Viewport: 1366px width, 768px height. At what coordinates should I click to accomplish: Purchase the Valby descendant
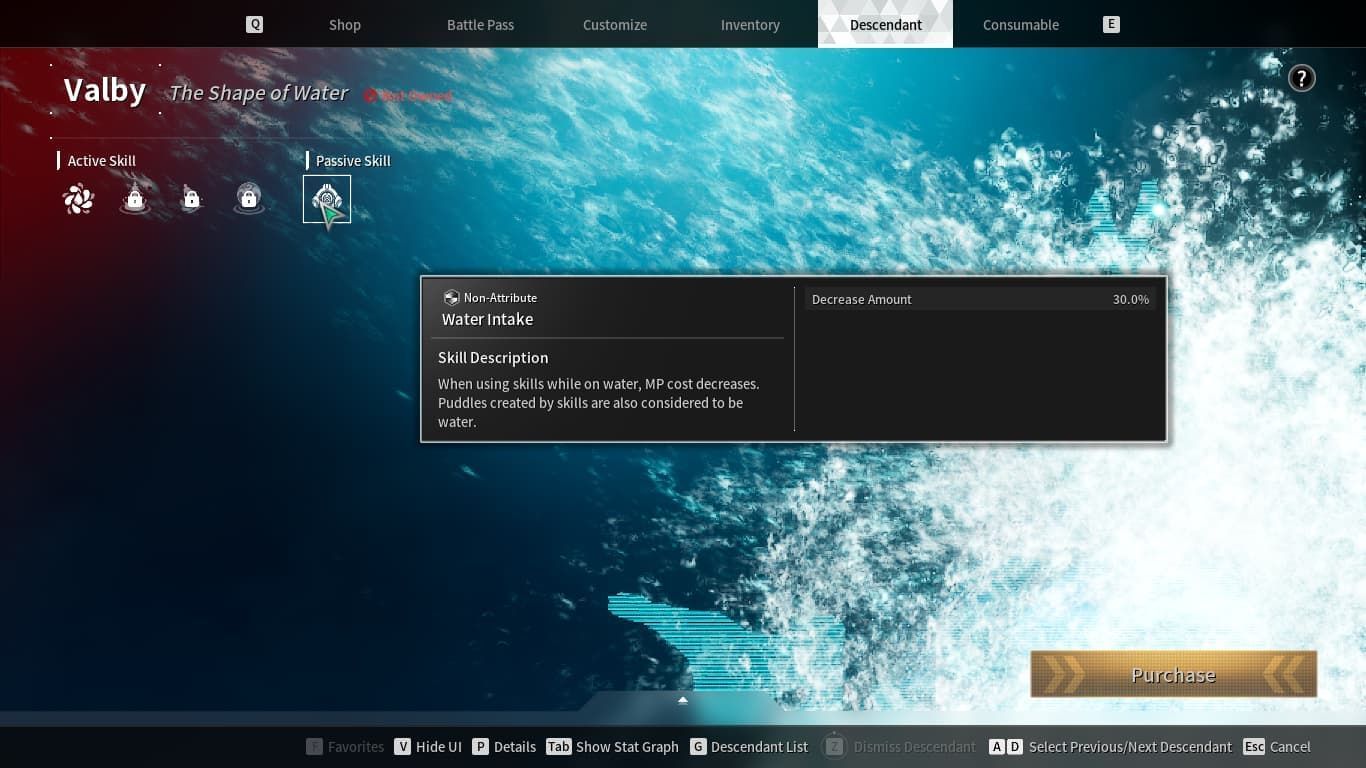[x=1173, y=675]
